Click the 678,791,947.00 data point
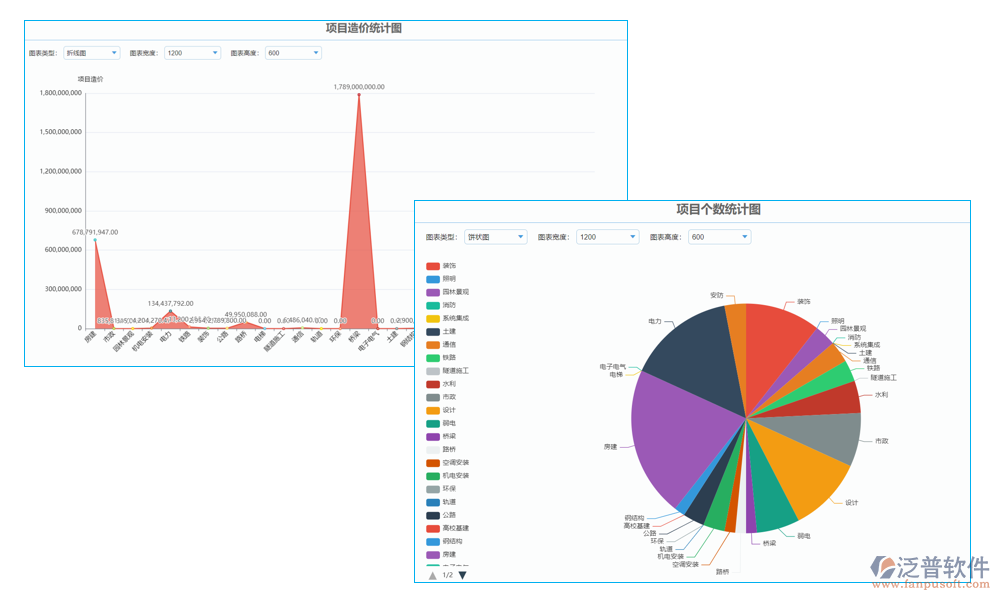 [95, 240]
